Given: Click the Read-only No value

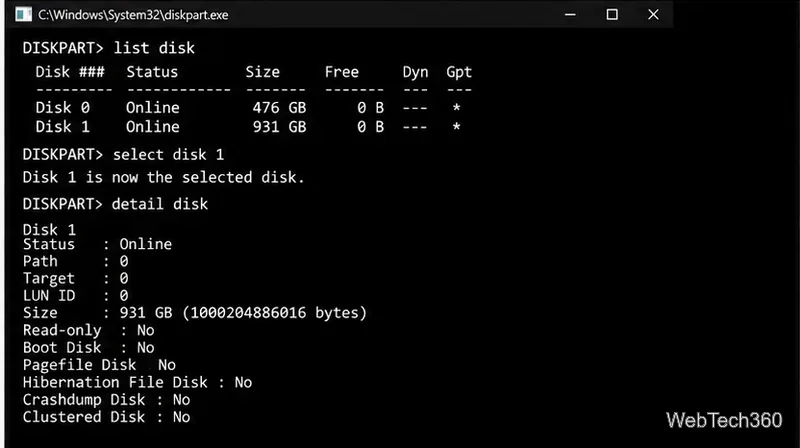Looking at the screenshot, I should coord(145,331).
